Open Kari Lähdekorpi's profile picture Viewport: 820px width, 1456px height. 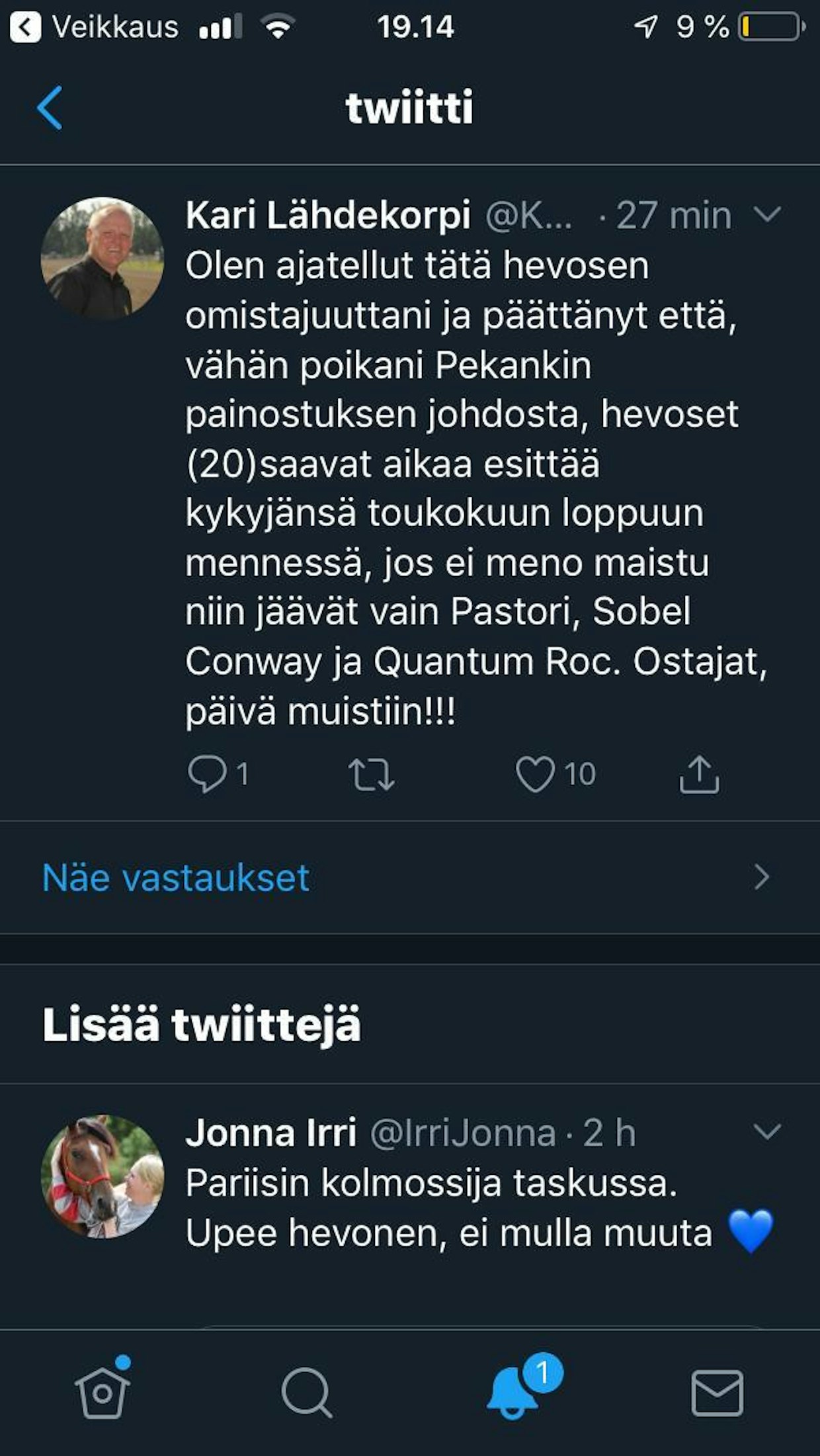pyautogui.click(x=102, y=259)
